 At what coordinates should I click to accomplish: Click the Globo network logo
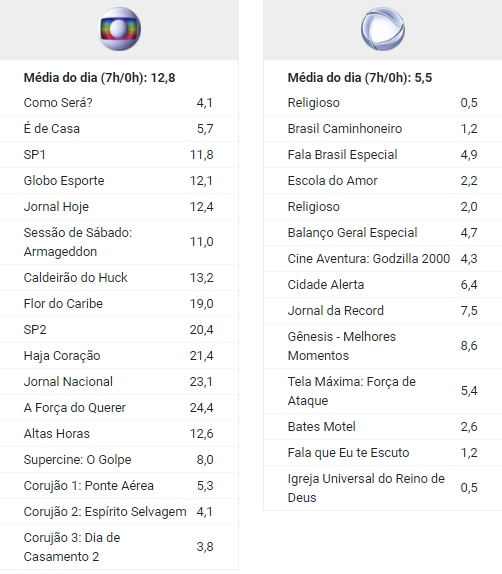[x=120, y=29]
